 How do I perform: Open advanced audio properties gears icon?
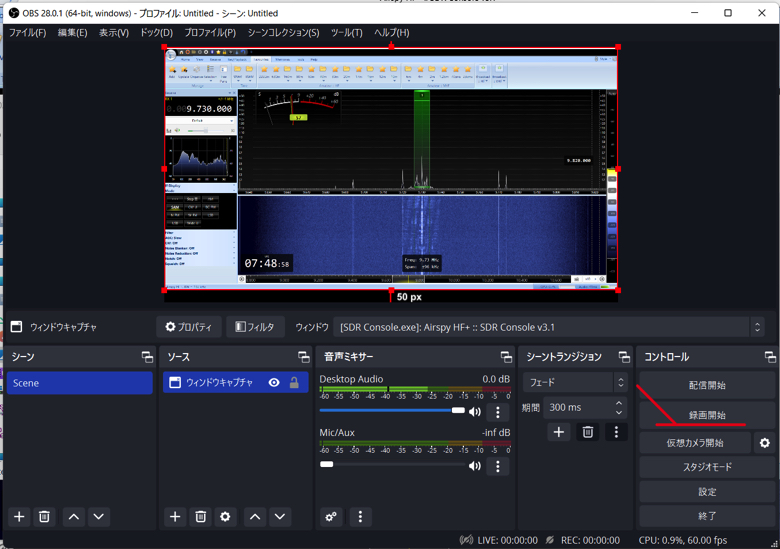(x=331, y=517)
